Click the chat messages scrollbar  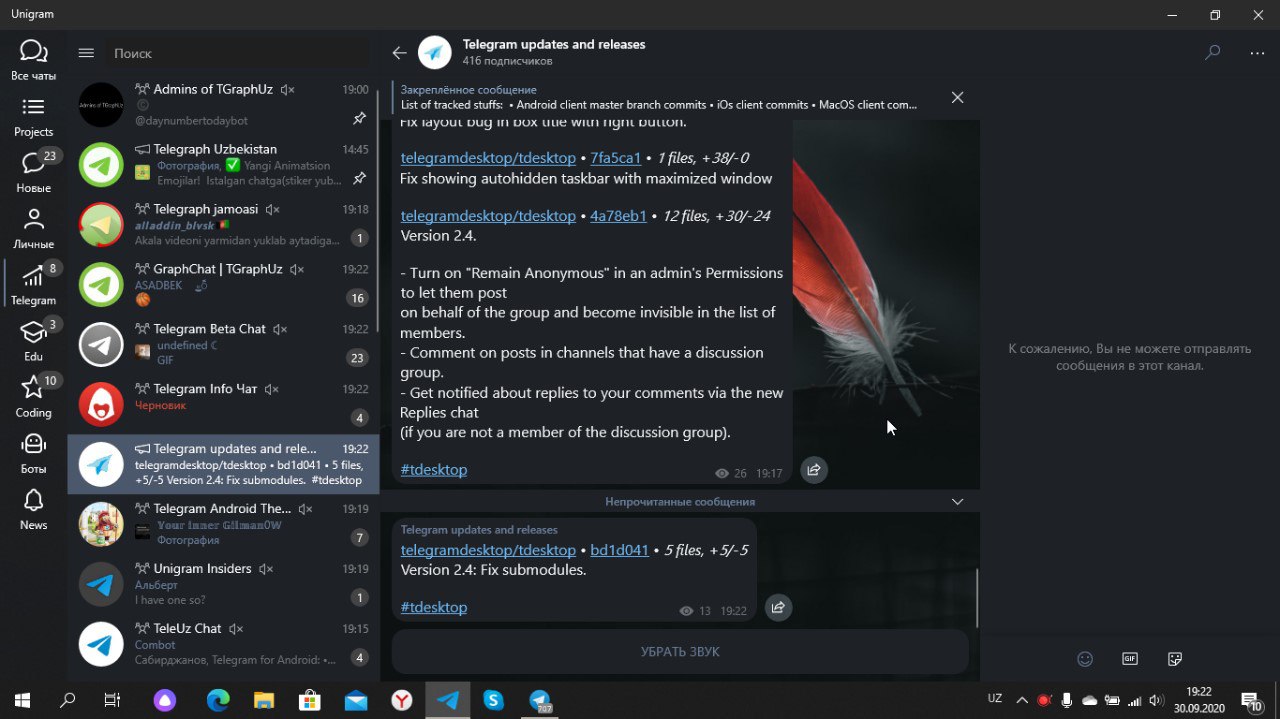[976, 598]
